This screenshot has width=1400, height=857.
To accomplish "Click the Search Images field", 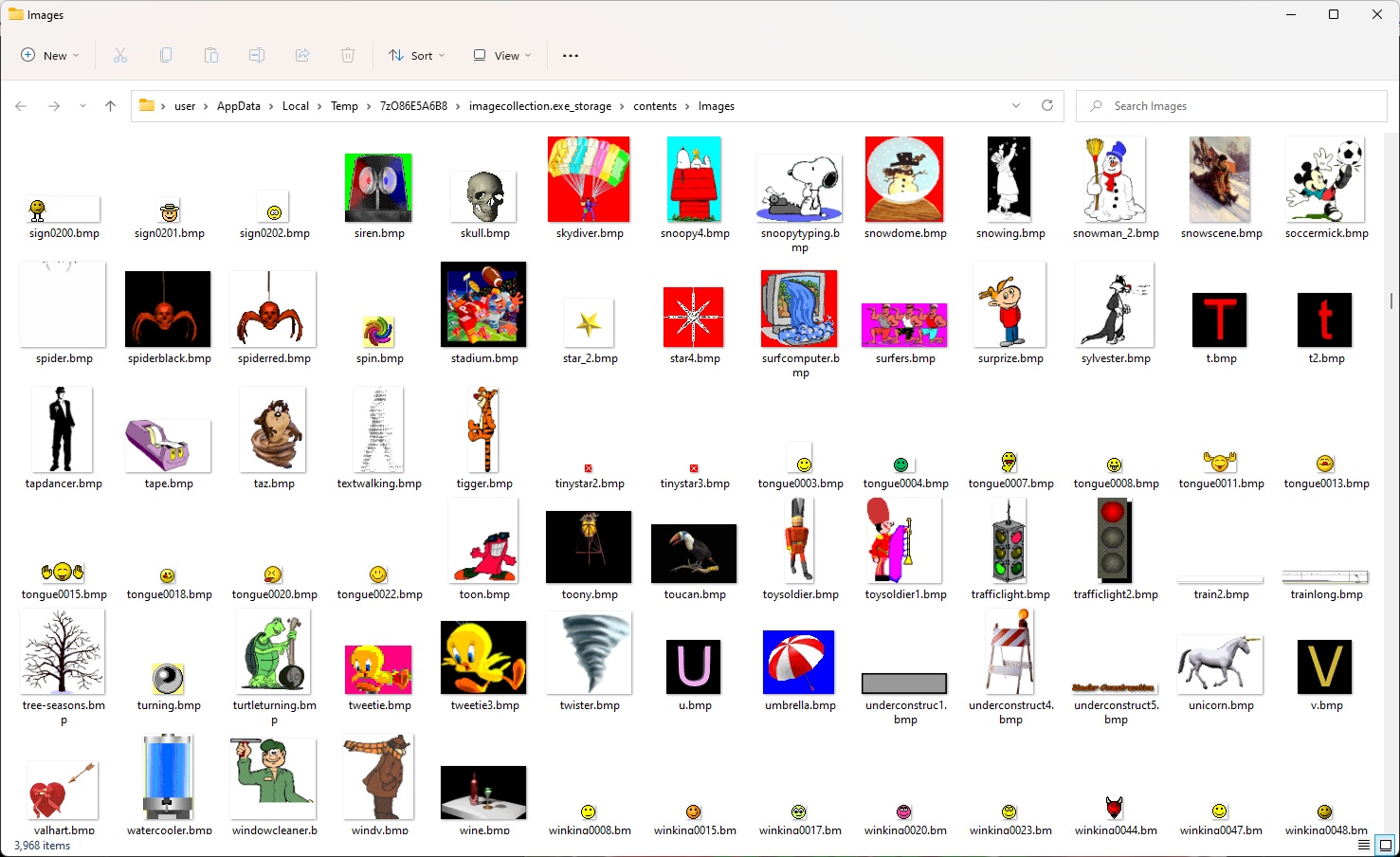I will [x=1231, y=106].
